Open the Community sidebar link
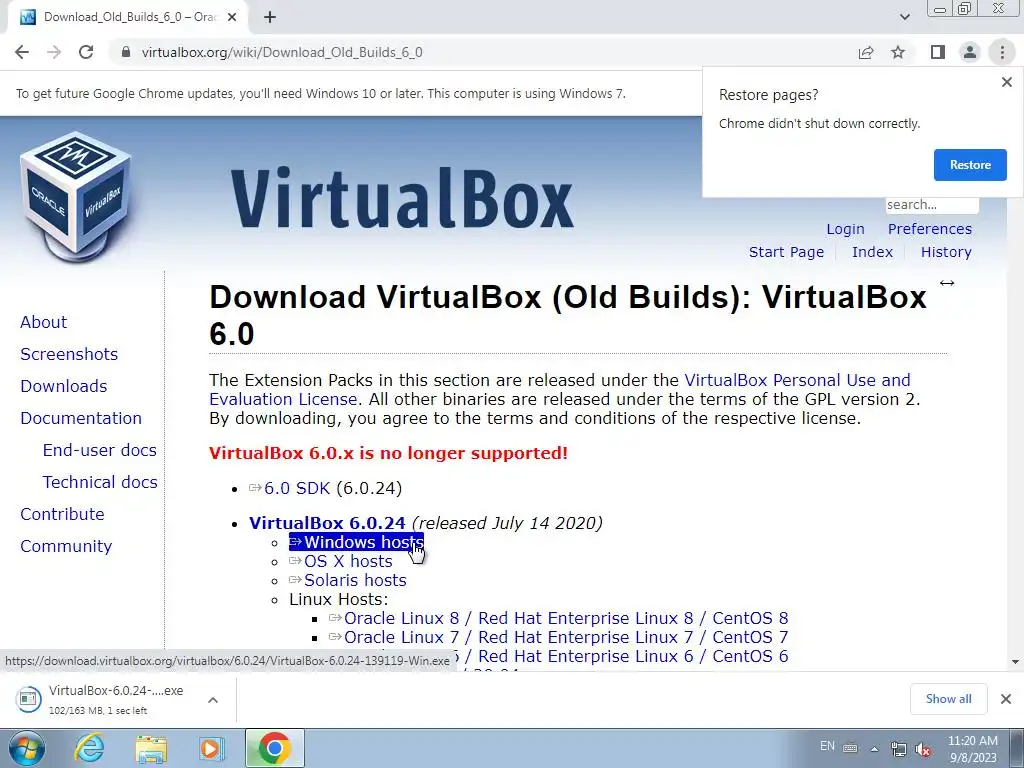Screen dimensions: 1024x768 pyautogui.click(x=66, y=546)
